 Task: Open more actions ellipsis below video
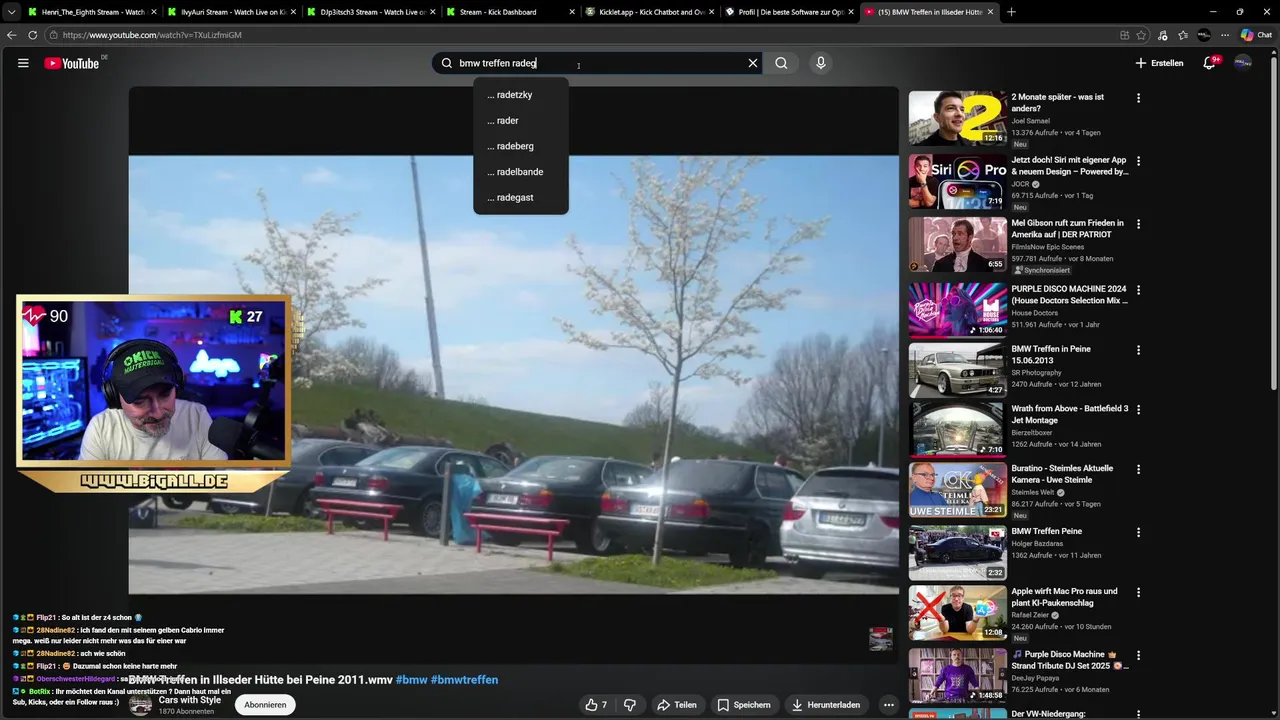coord(888,705)
